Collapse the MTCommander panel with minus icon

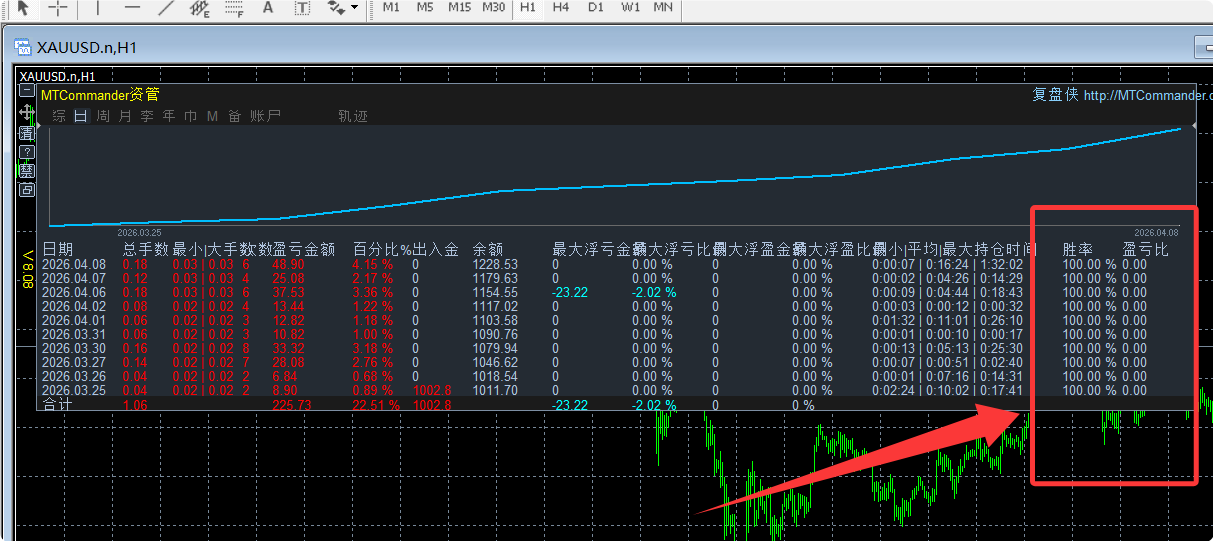coord(27,90)
